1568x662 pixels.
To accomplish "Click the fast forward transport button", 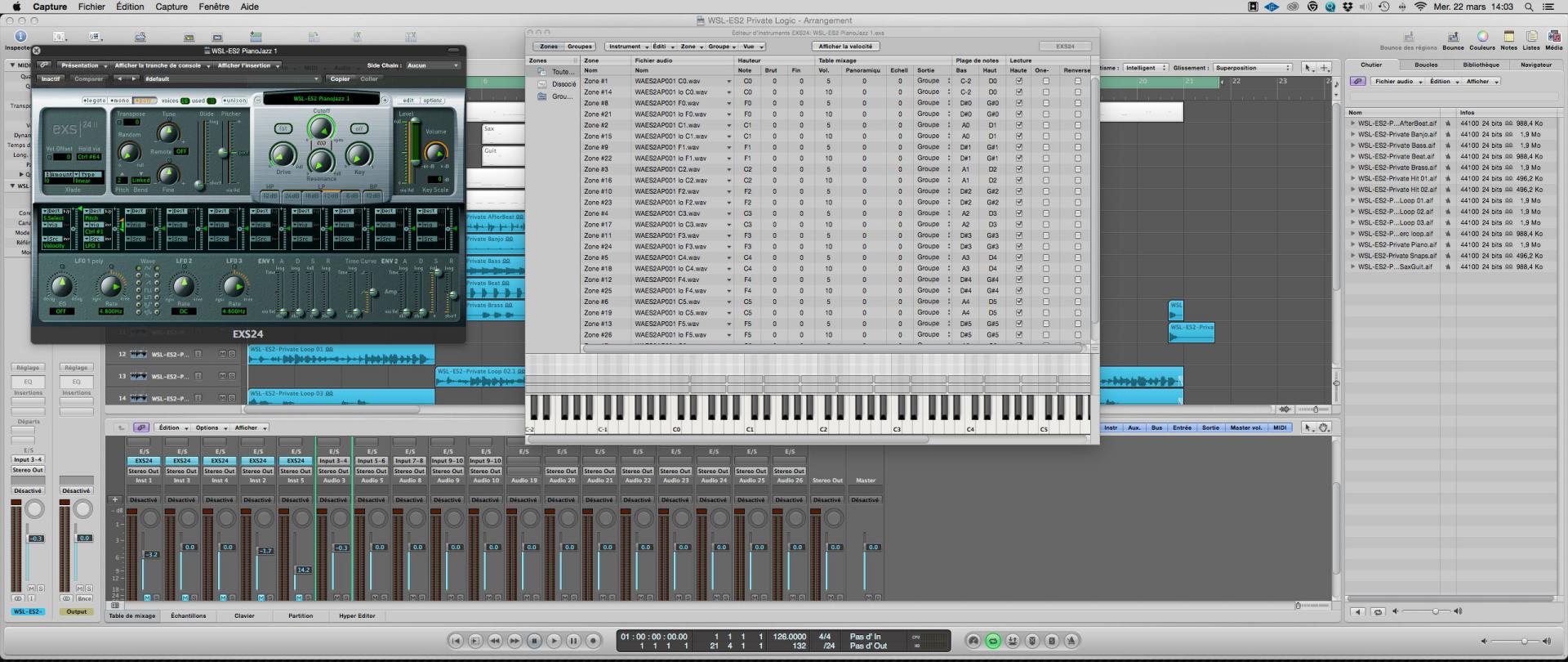I will (x=514, y=641).
